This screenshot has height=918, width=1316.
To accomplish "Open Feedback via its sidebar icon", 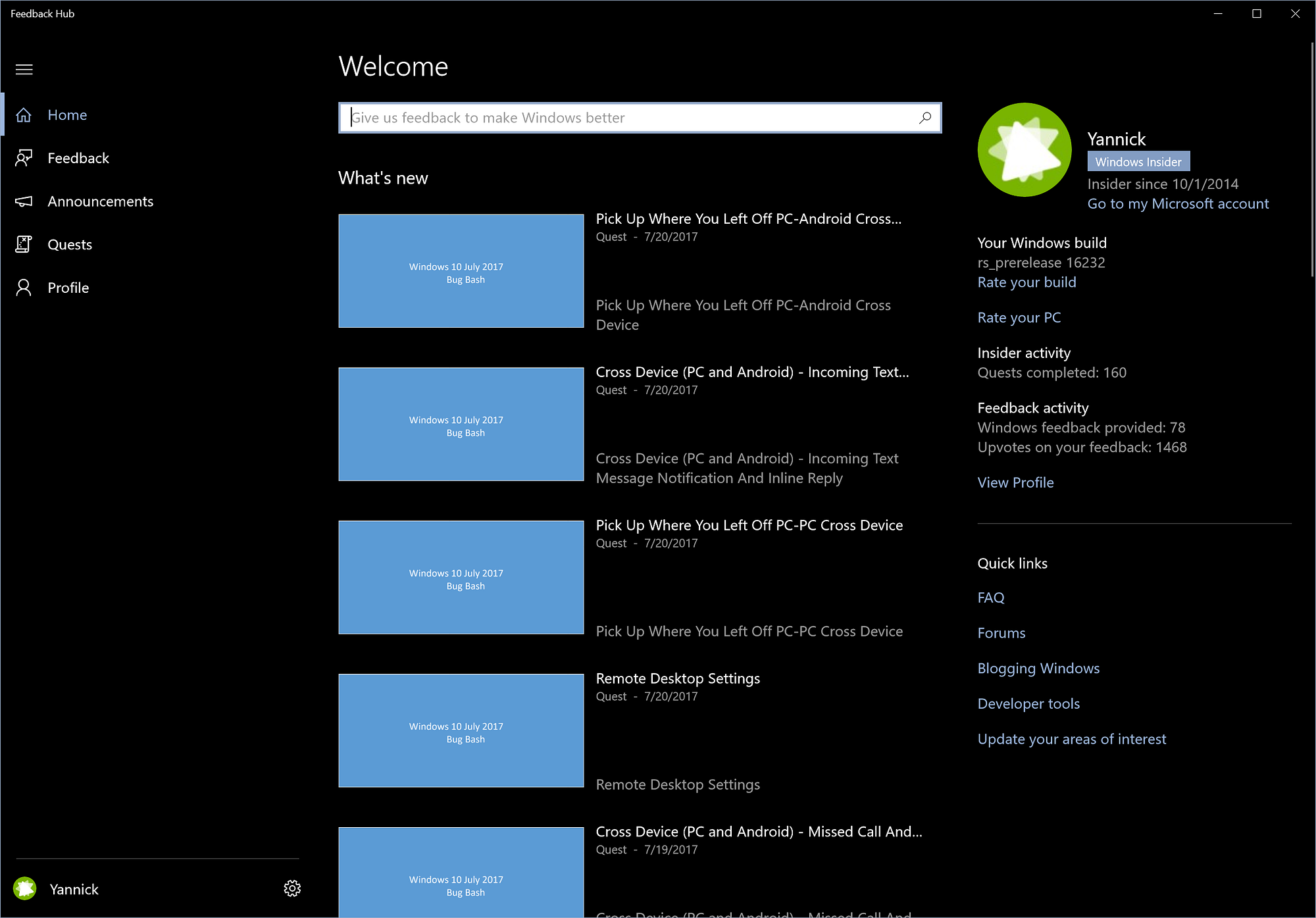I will (24, 158).
